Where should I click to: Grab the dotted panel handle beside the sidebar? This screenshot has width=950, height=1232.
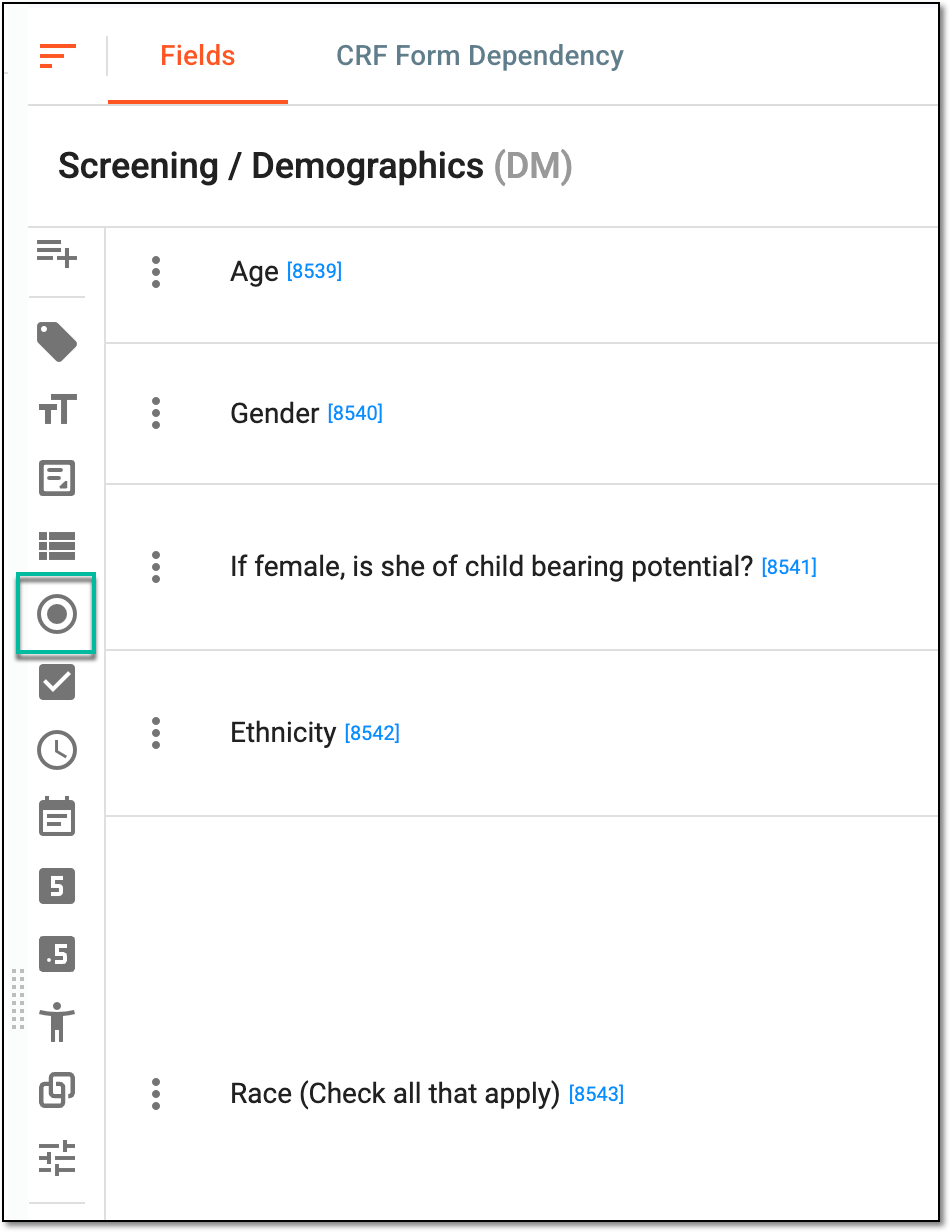pyautogui.click(x=17, y=998)
